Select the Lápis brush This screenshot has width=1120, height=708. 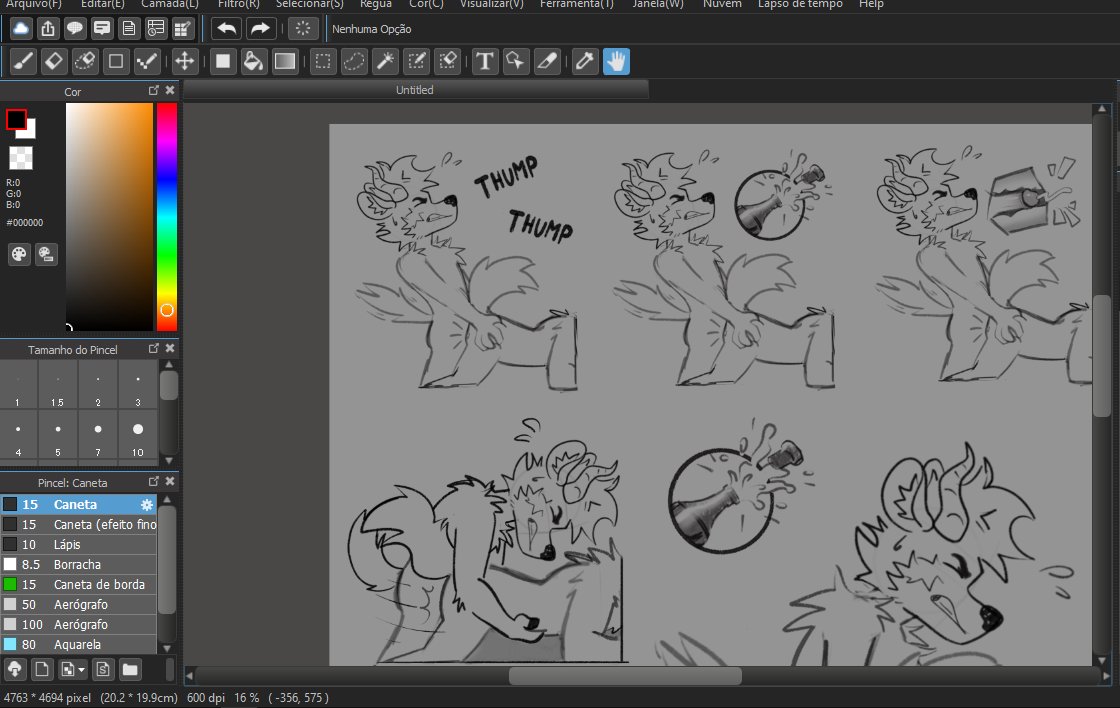(x=79, y=544)
